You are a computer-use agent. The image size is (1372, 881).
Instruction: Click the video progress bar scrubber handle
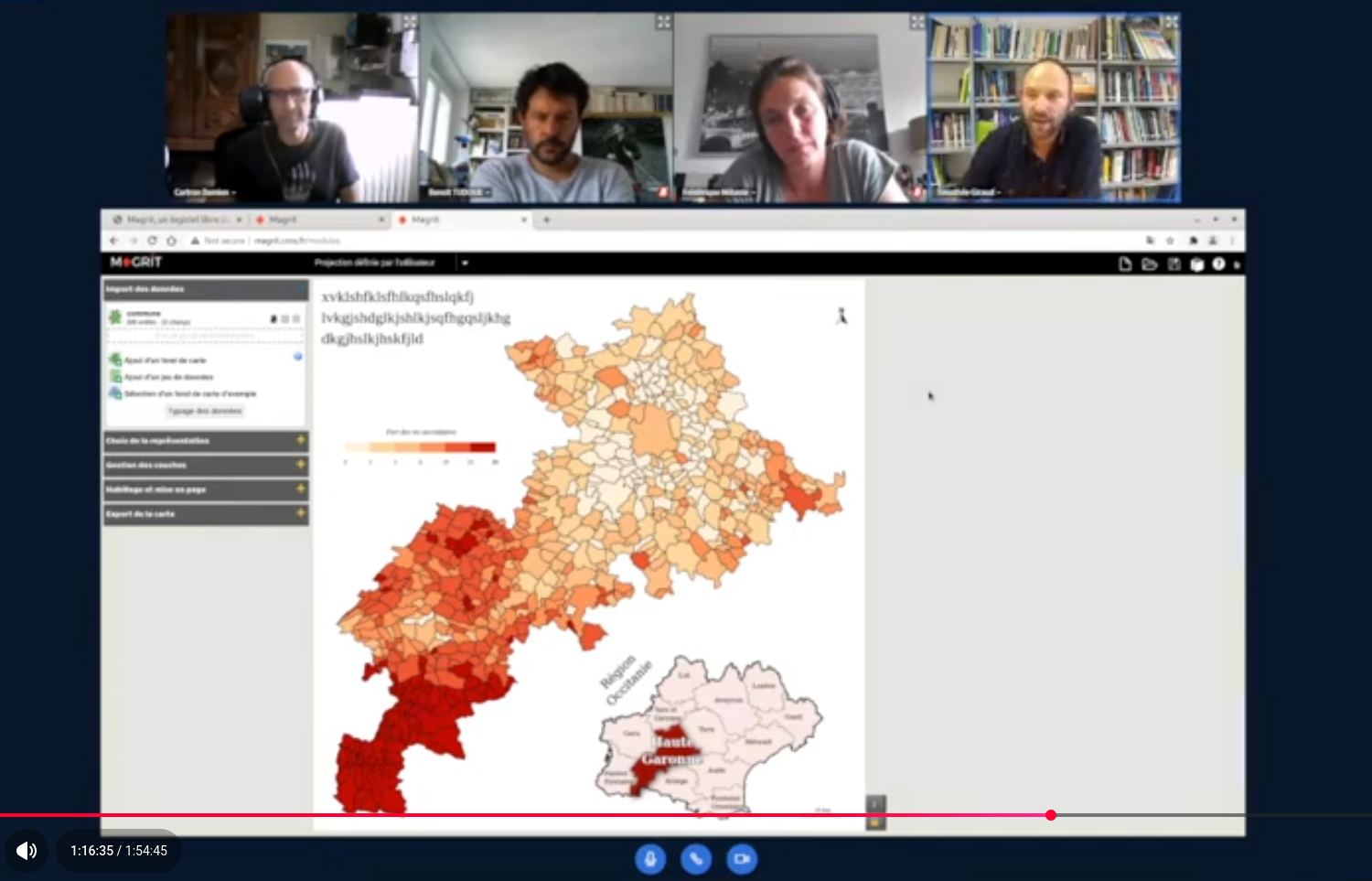click(1051, 815)
